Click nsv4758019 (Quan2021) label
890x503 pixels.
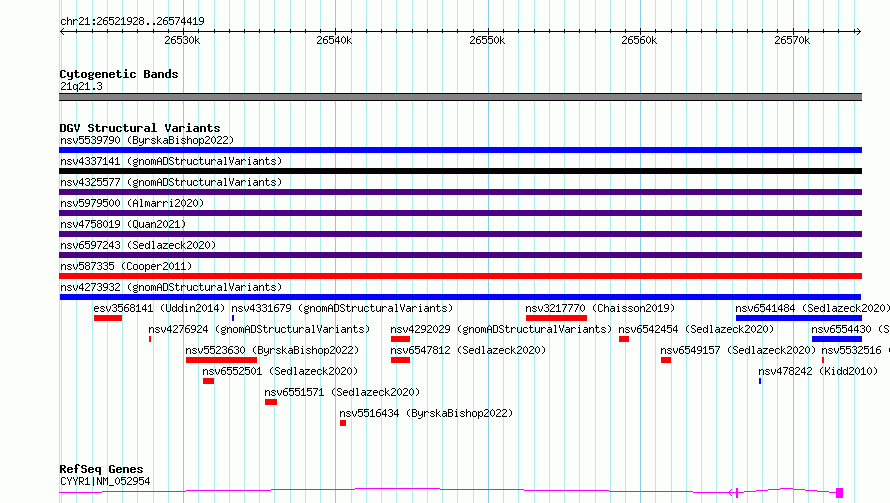tap(123, 224)
